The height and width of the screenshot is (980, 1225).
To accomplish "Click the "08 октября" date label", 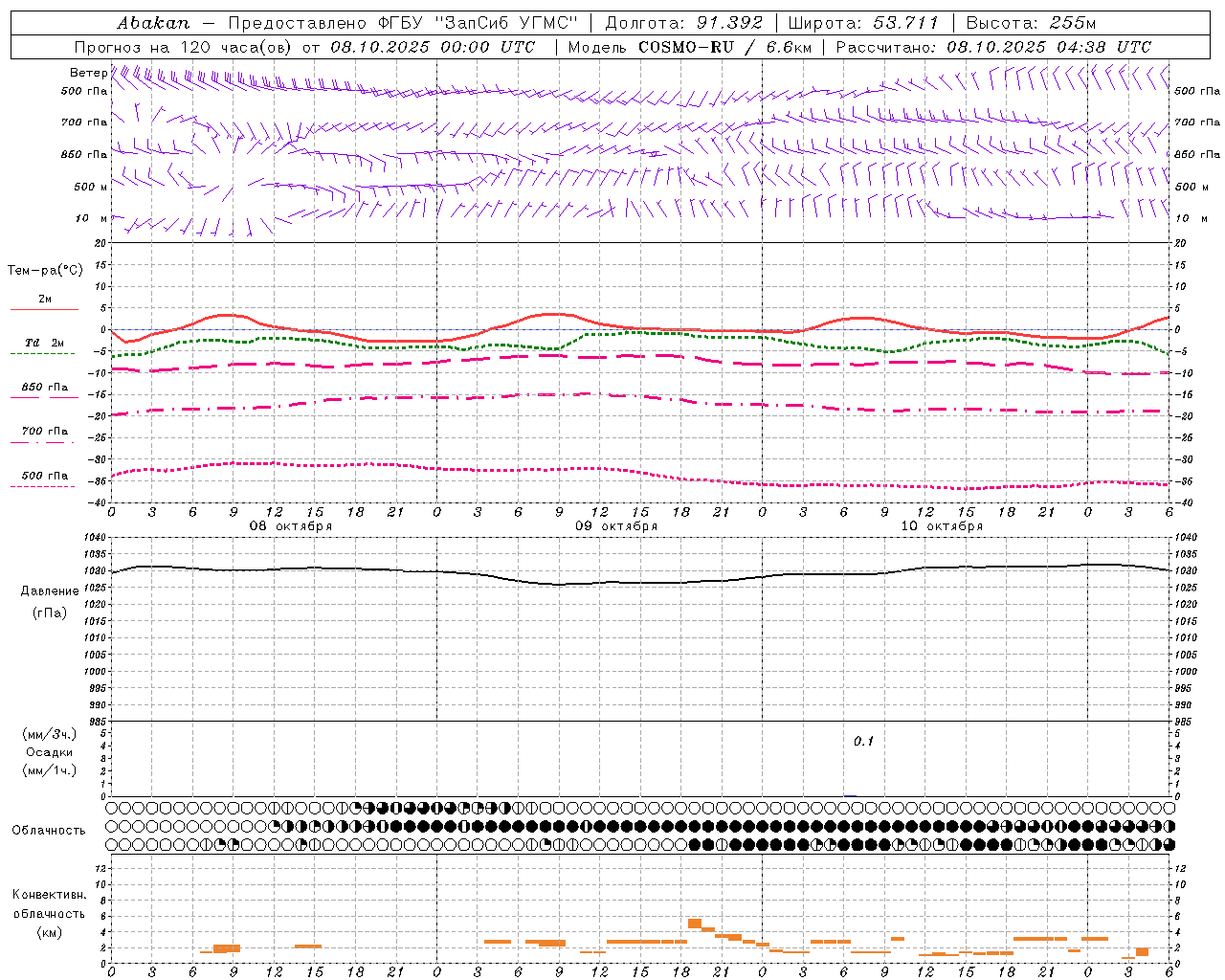I will (x=291, y=526).
